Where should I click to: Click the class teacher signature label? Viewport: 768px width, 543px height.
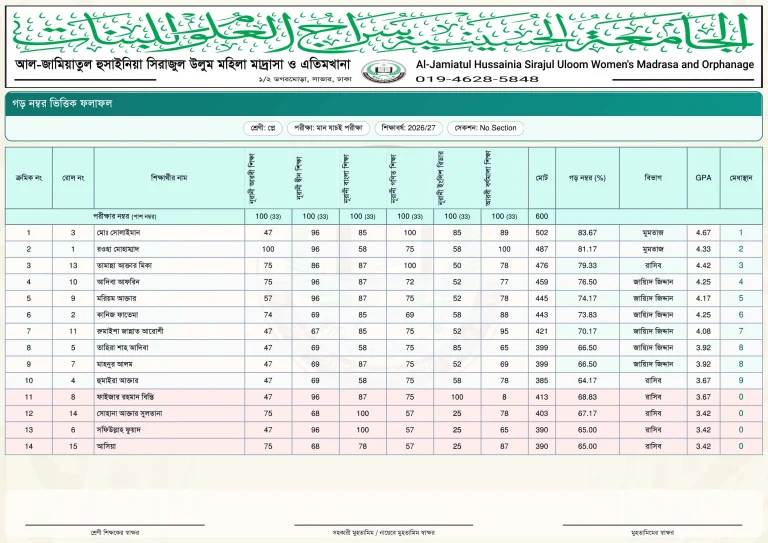coord(115,532)
